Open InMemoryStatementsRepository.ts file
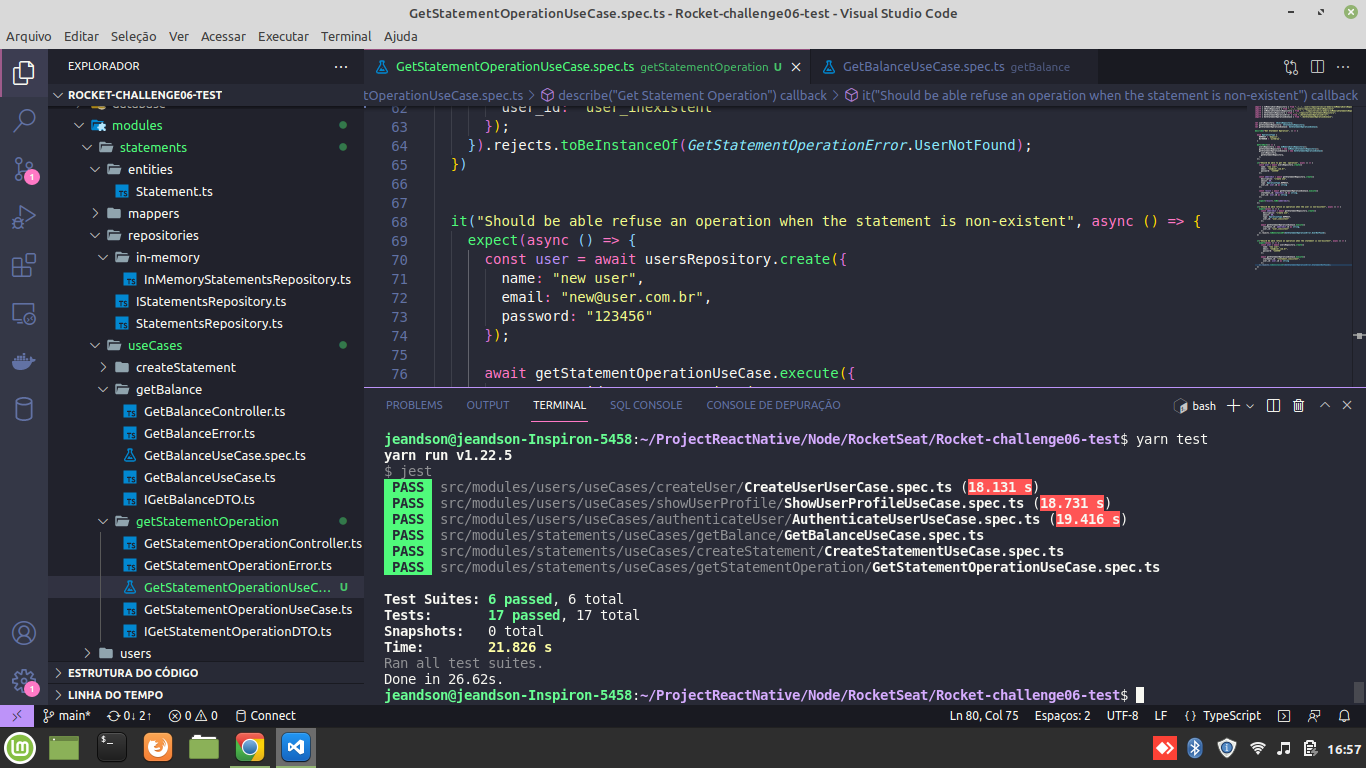 (247, 279)
